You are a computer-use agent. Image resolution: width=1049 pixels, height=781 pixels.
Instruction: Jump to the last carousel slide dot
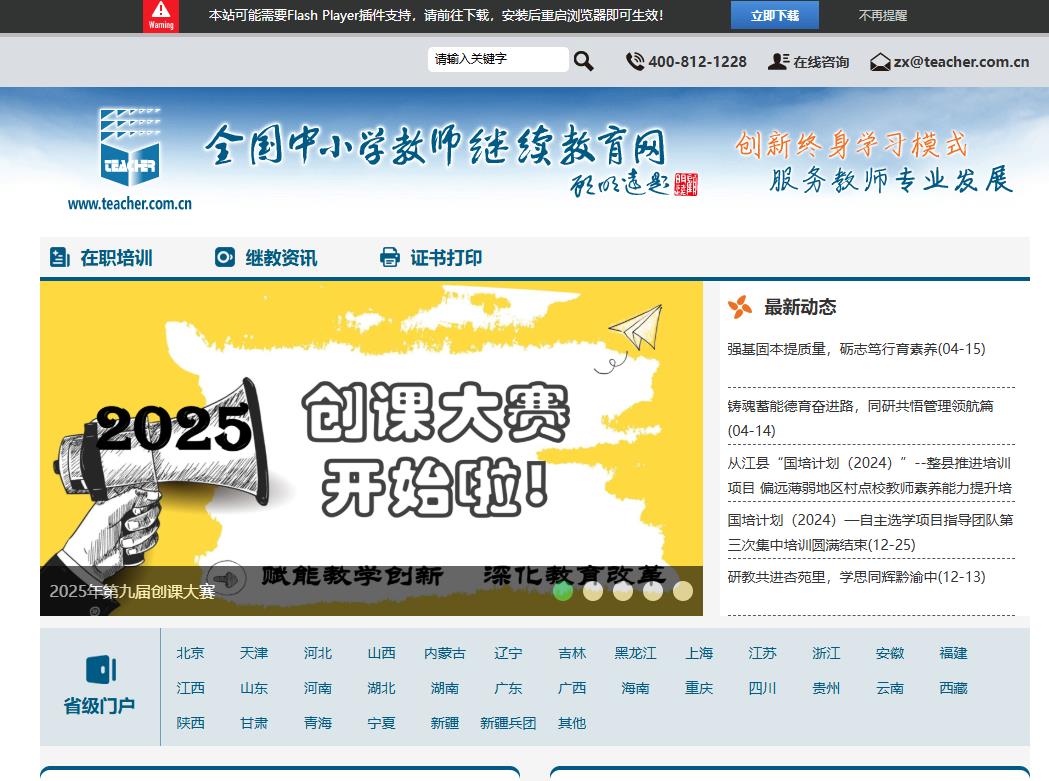click(683, 591)
